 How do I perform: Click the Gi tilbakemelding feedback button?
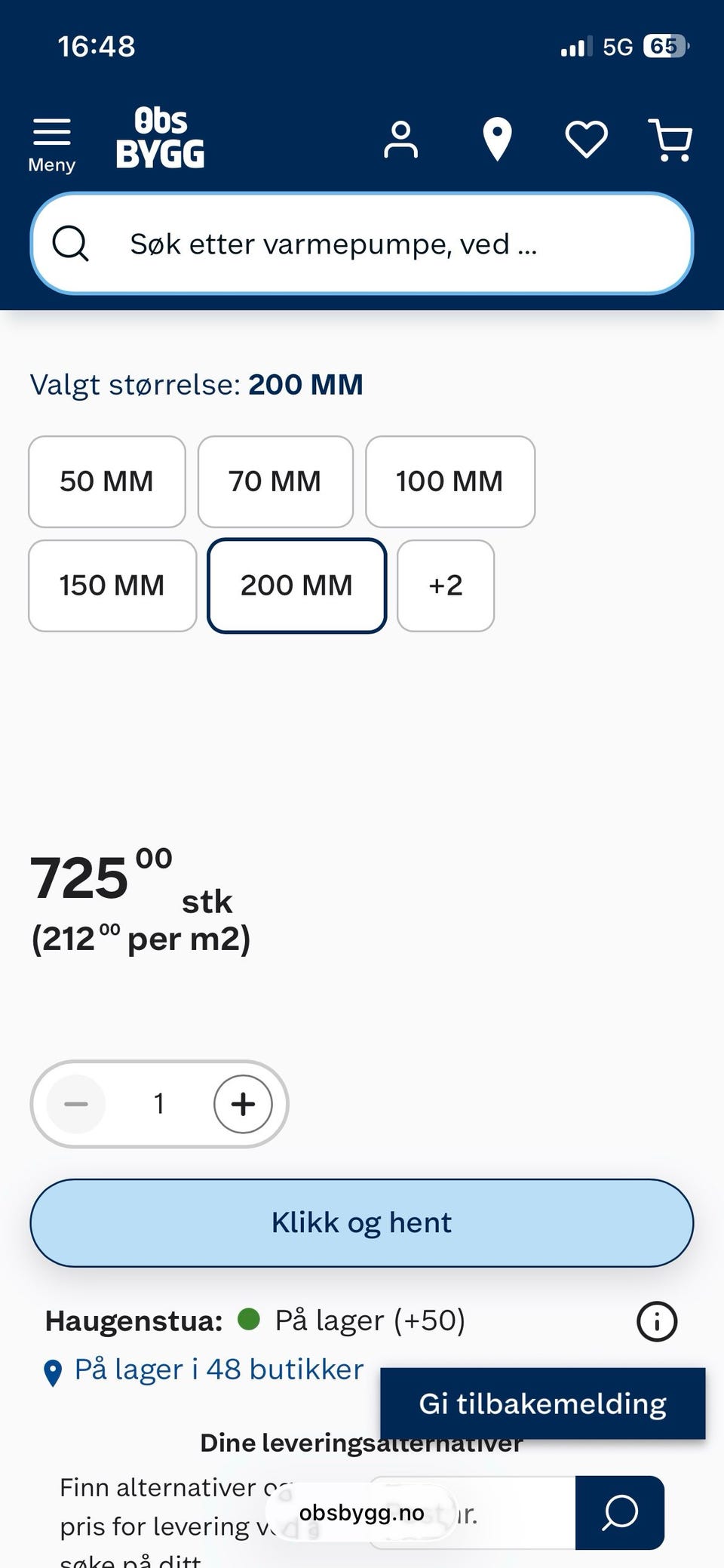pyautogui.click(x=542, y=1404)
